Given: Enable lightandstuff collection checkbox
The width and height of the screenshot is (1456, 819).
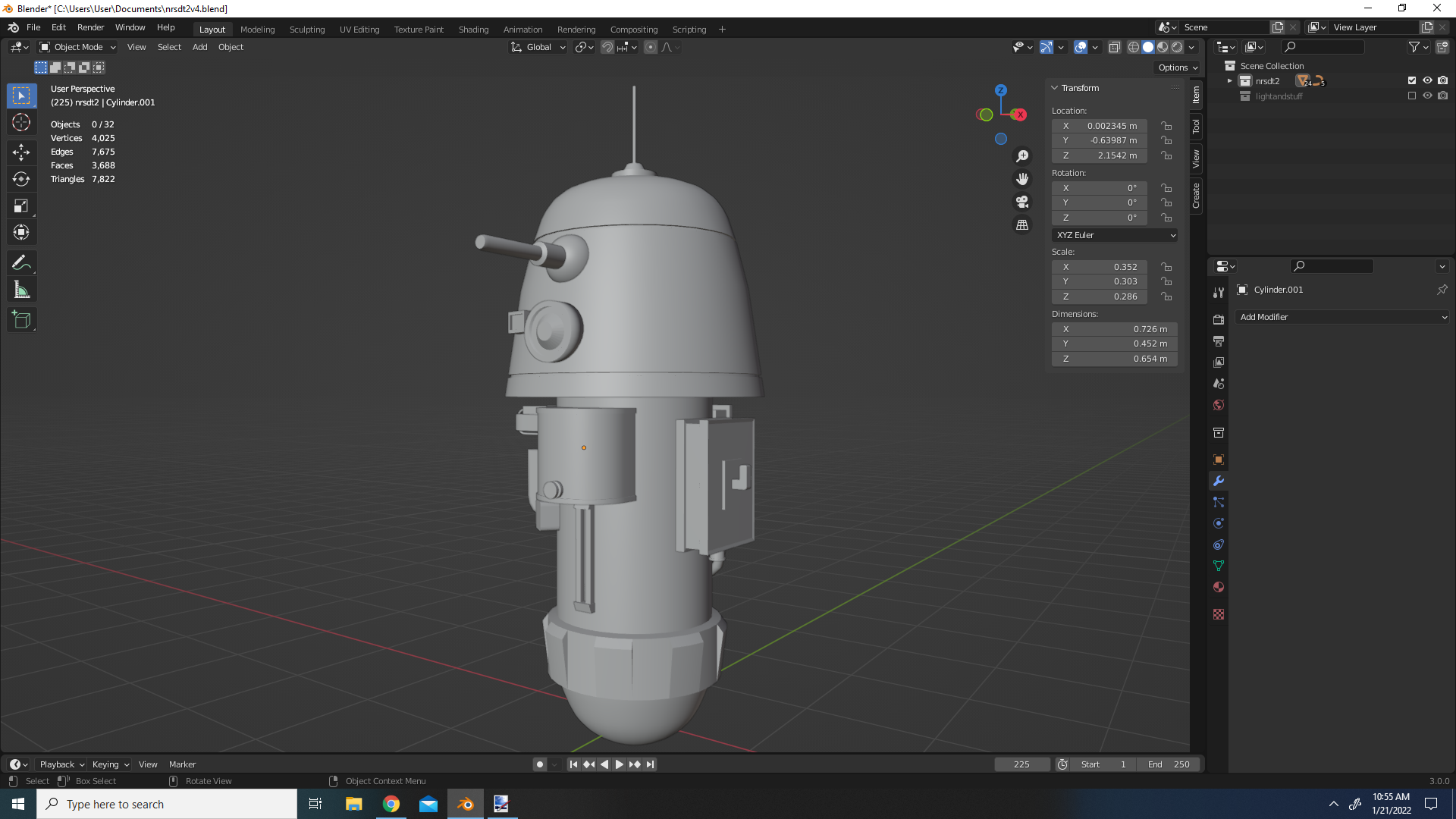Looking at the screenshot, I should coord(1412,96).
